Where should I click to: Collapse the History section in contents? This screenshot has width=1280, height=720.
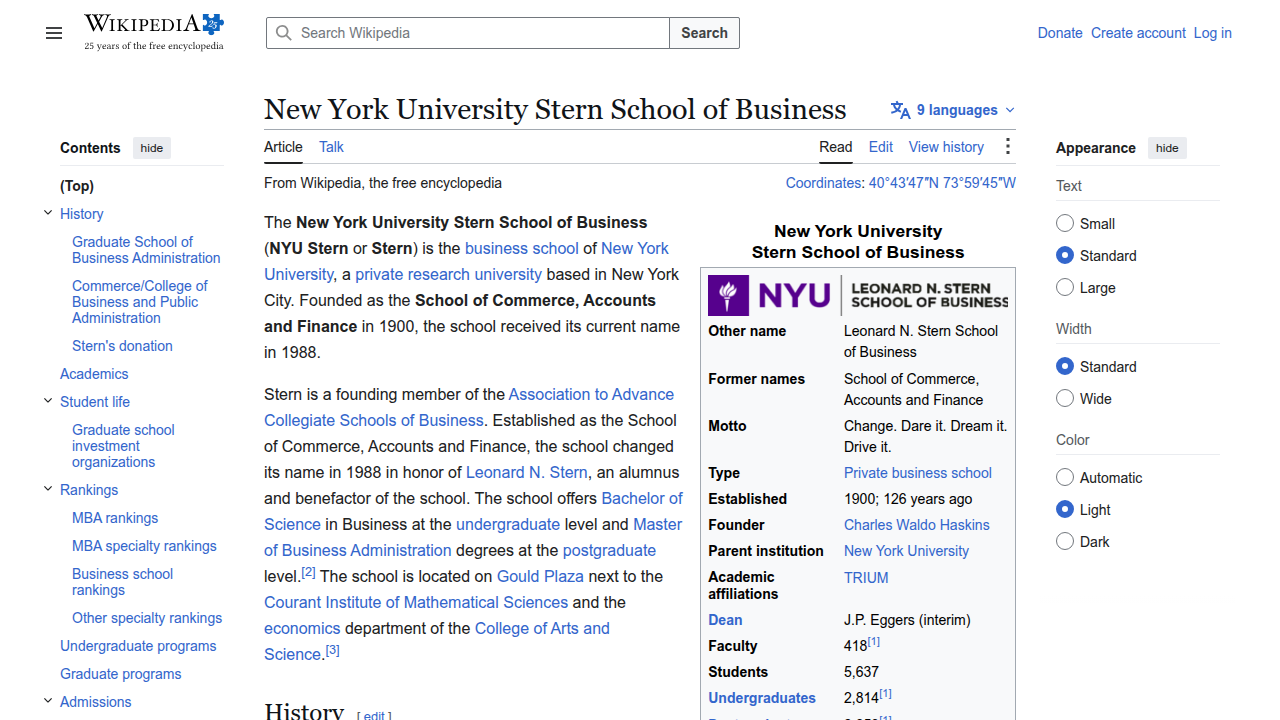[x=48, y=213]
